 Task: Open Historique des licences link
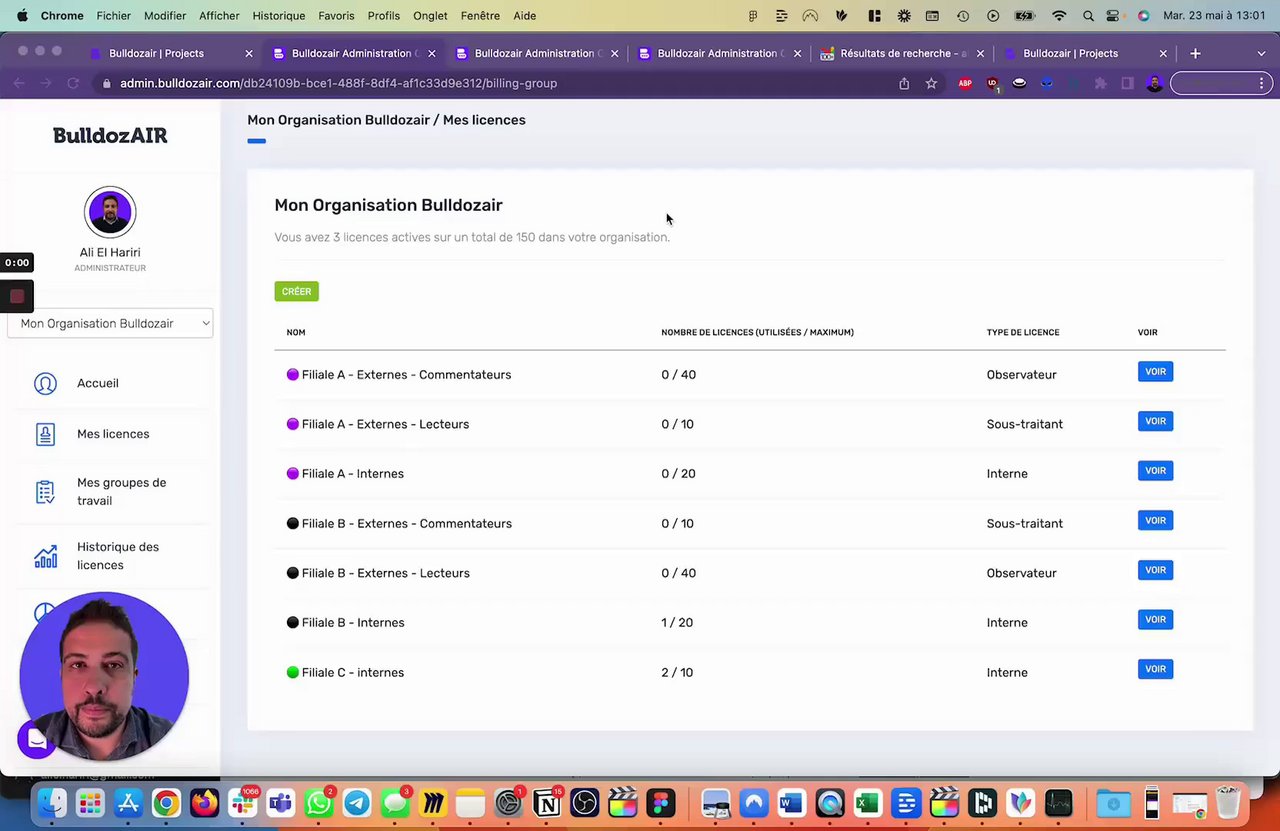(x=118, y=556)
